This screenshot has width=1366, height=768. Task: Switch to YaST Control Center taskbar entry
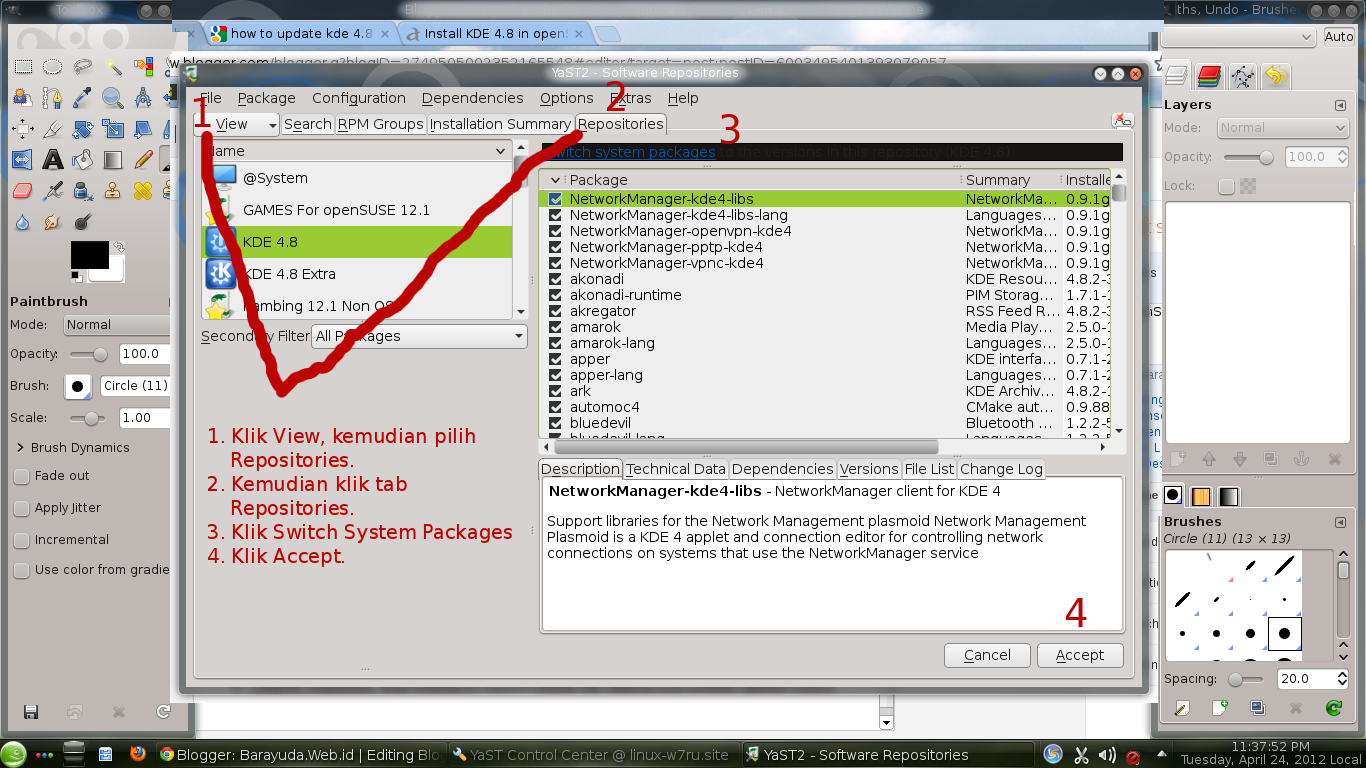coord(591,755)
